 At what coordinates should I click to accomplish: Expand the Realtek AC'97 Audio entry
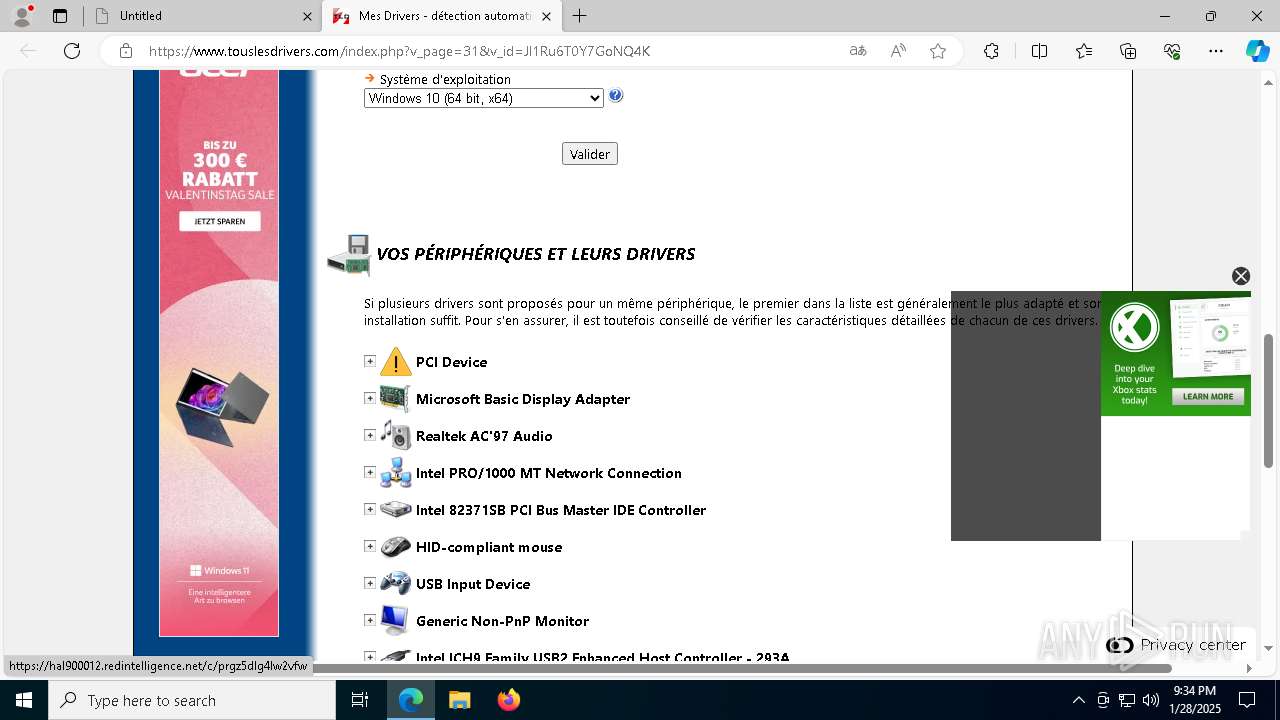pos(370,435)
